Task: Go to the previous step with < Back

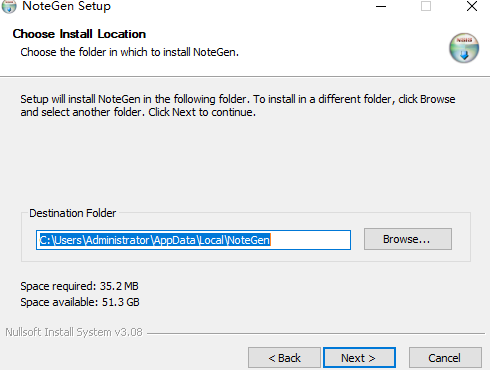Action: (x=284, y=358)
